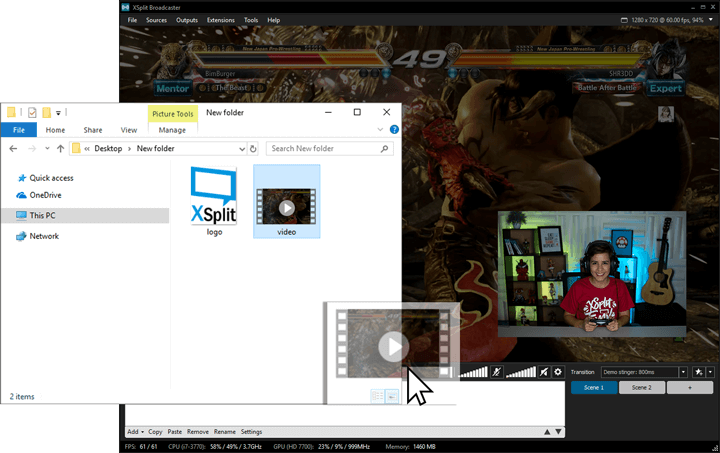Open Customize Quick Access Toolbar dropdown
Viewport: 720px width, 453px height.
58,113
